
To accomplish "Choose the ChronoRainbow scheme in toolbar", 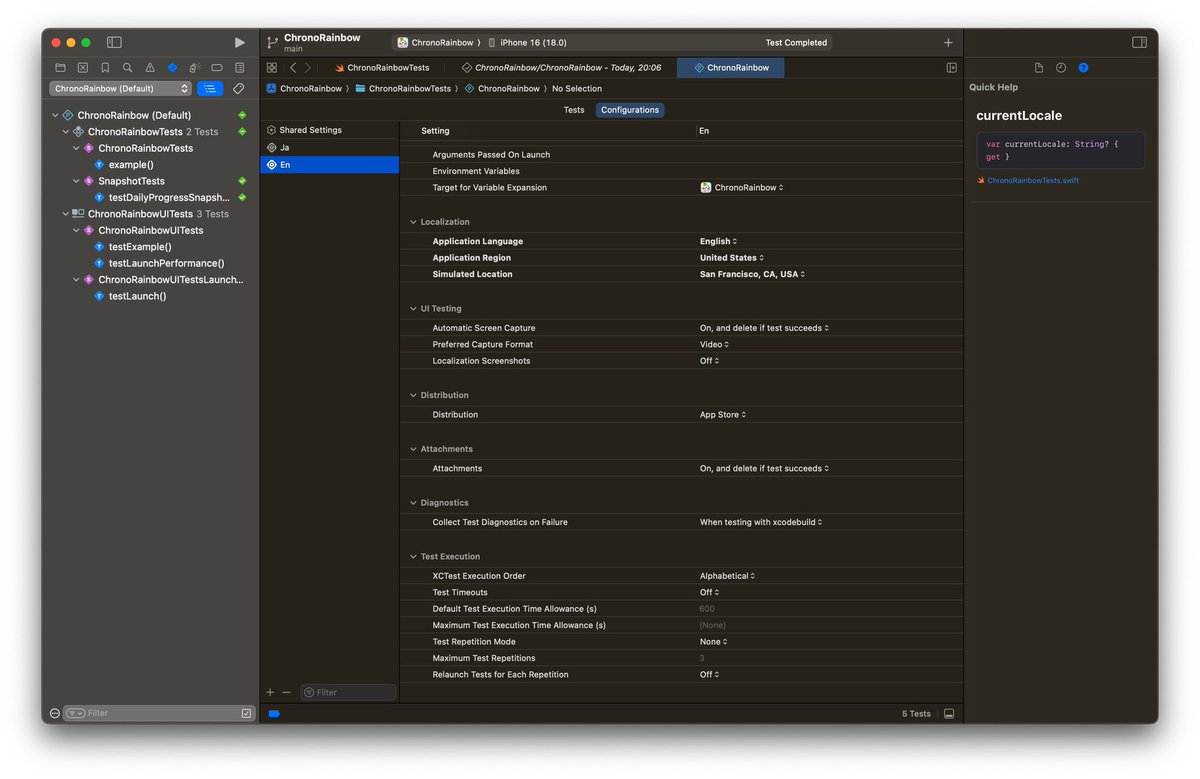I will (x=437, y=43).
